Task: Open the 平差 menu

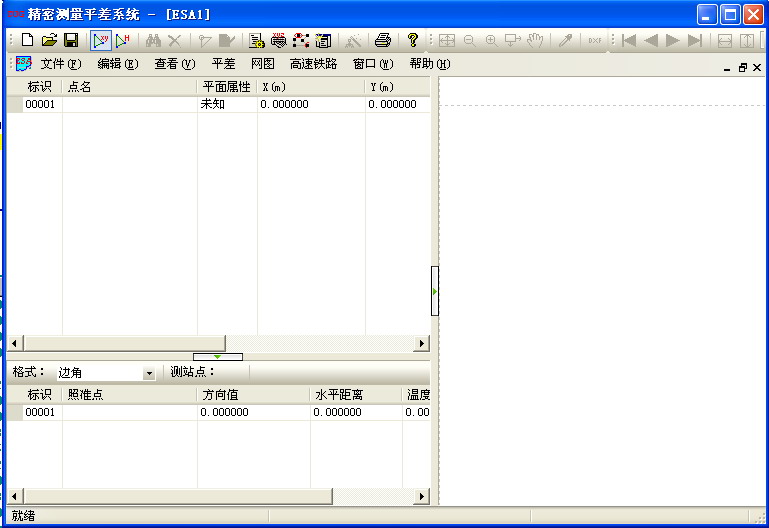Action: pyautogui.click(x=224, y=64)
